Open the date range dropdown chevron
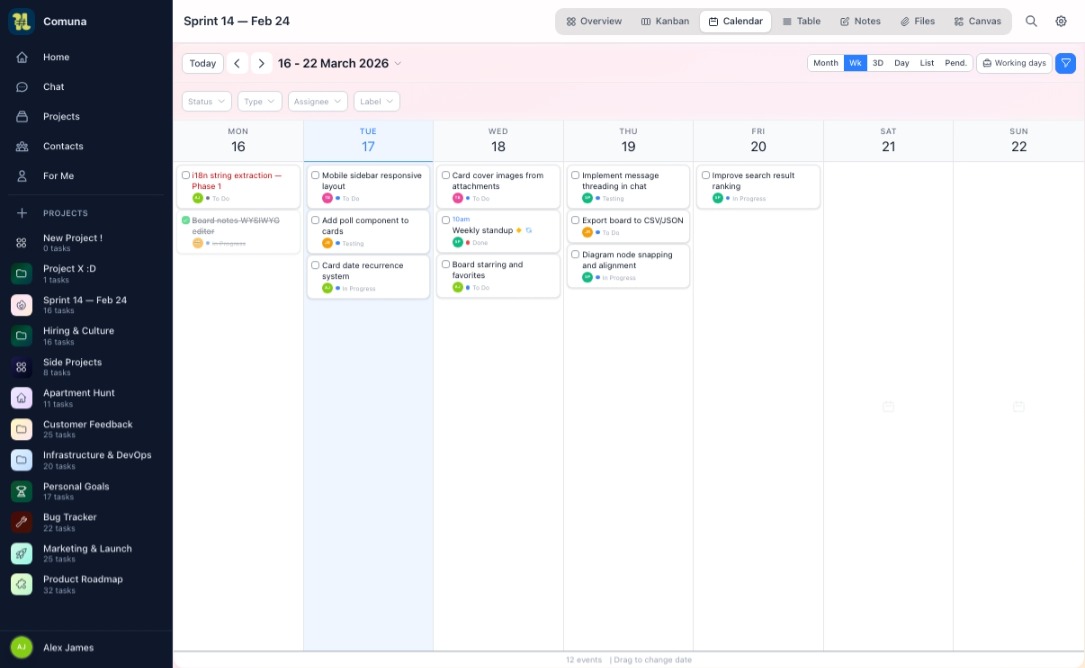The height and width of the screenshot is (668, 1085). [x=398, y=64]
